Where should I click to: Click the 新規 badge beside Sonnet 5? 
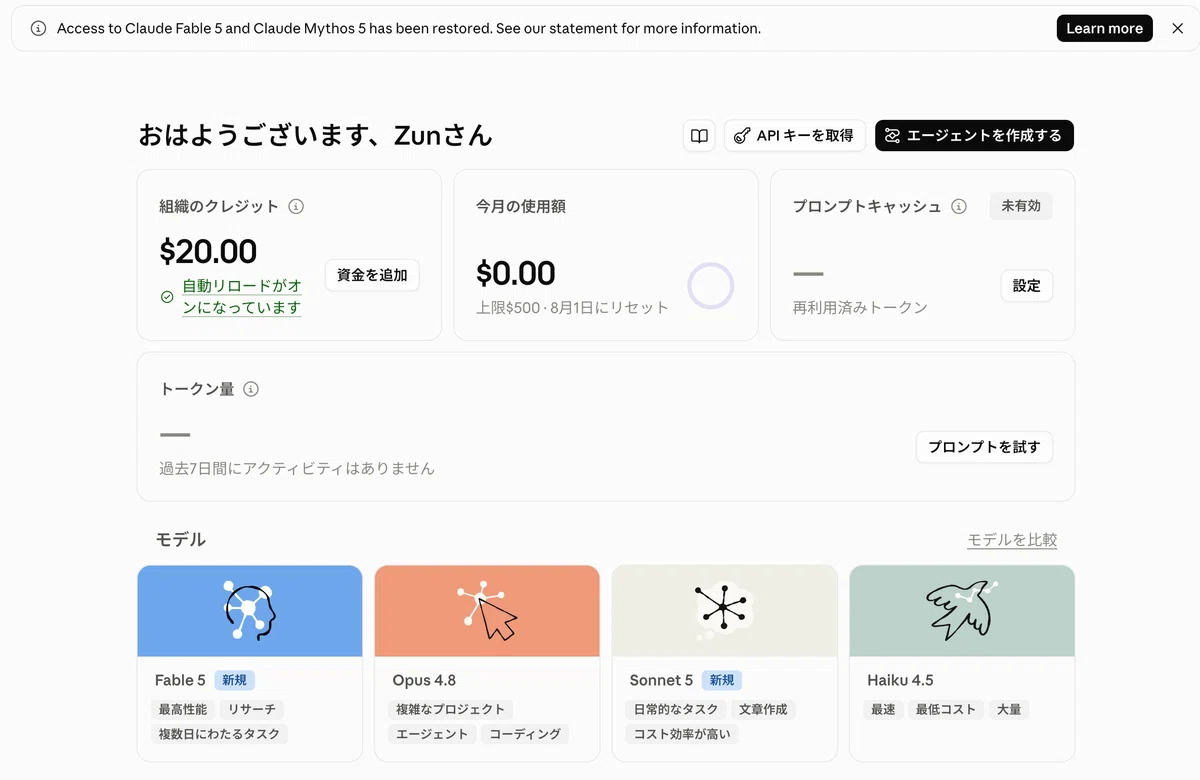pyautogui.click(x=722, y=681)
